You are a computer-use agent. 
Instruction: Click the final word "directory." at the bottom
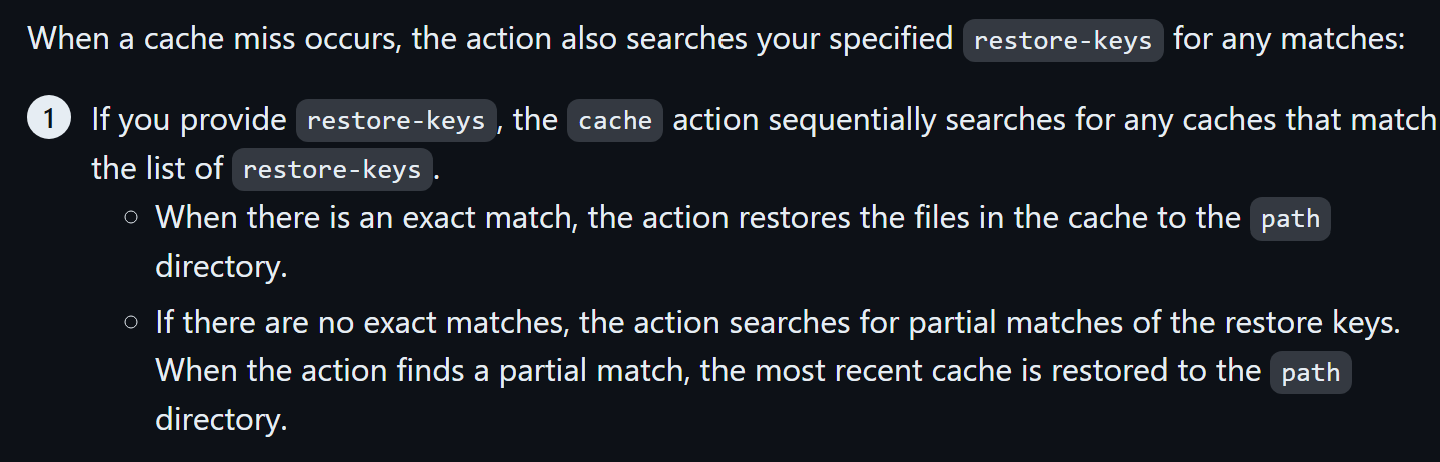coord(221,419)
